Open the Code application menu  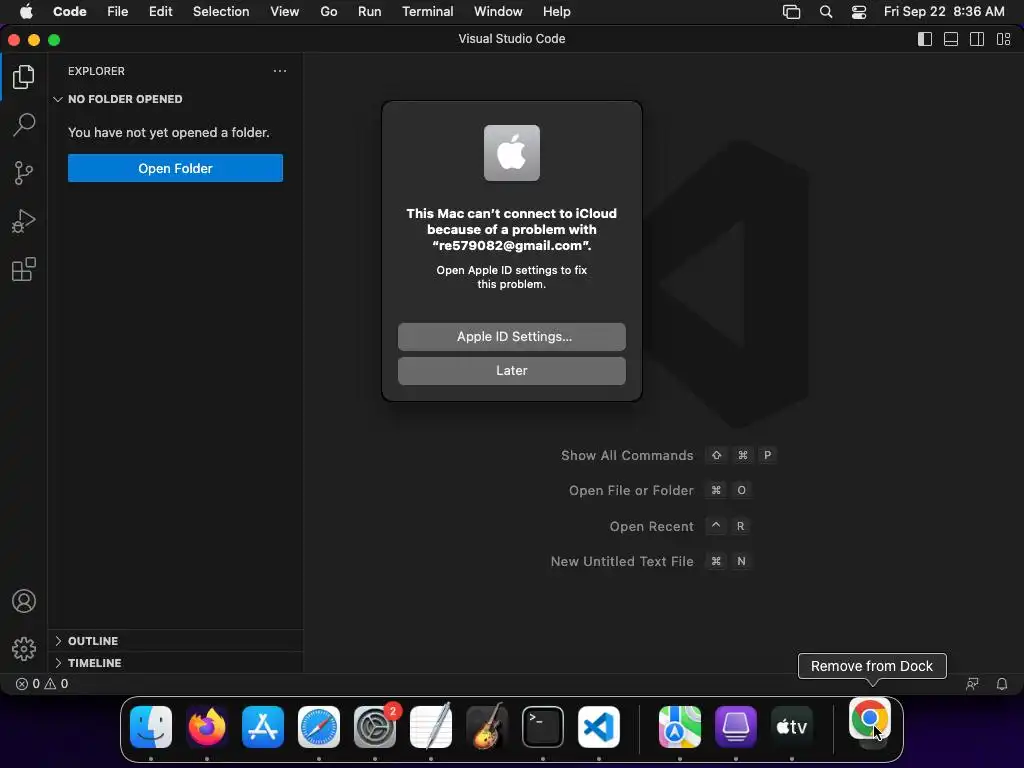pyautogui.click(x=70, y=12)
